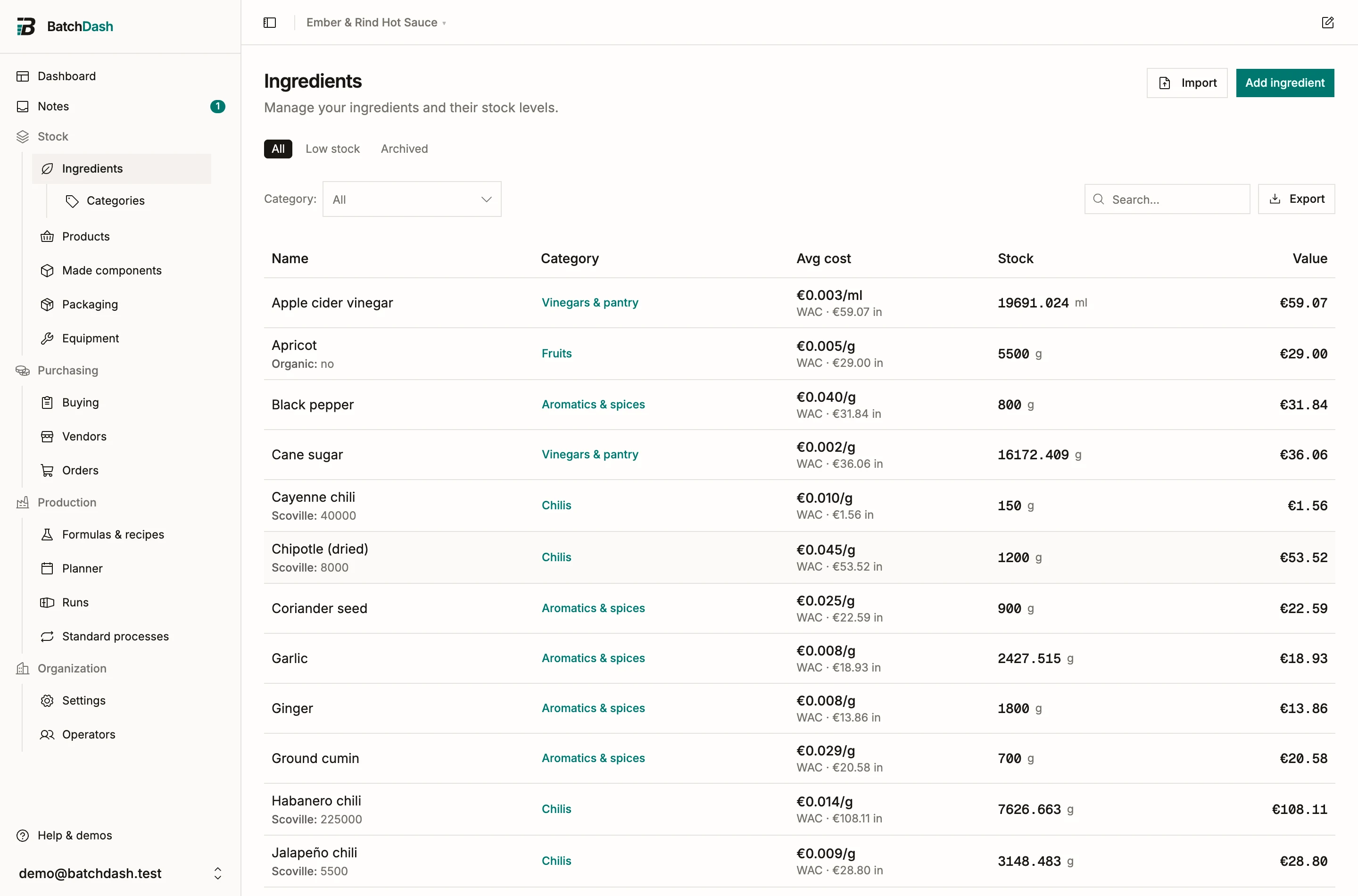Focus the Search ingredients field
Image resolution: width=1358 pixels, height=896 pixels.
point(1167,199)
